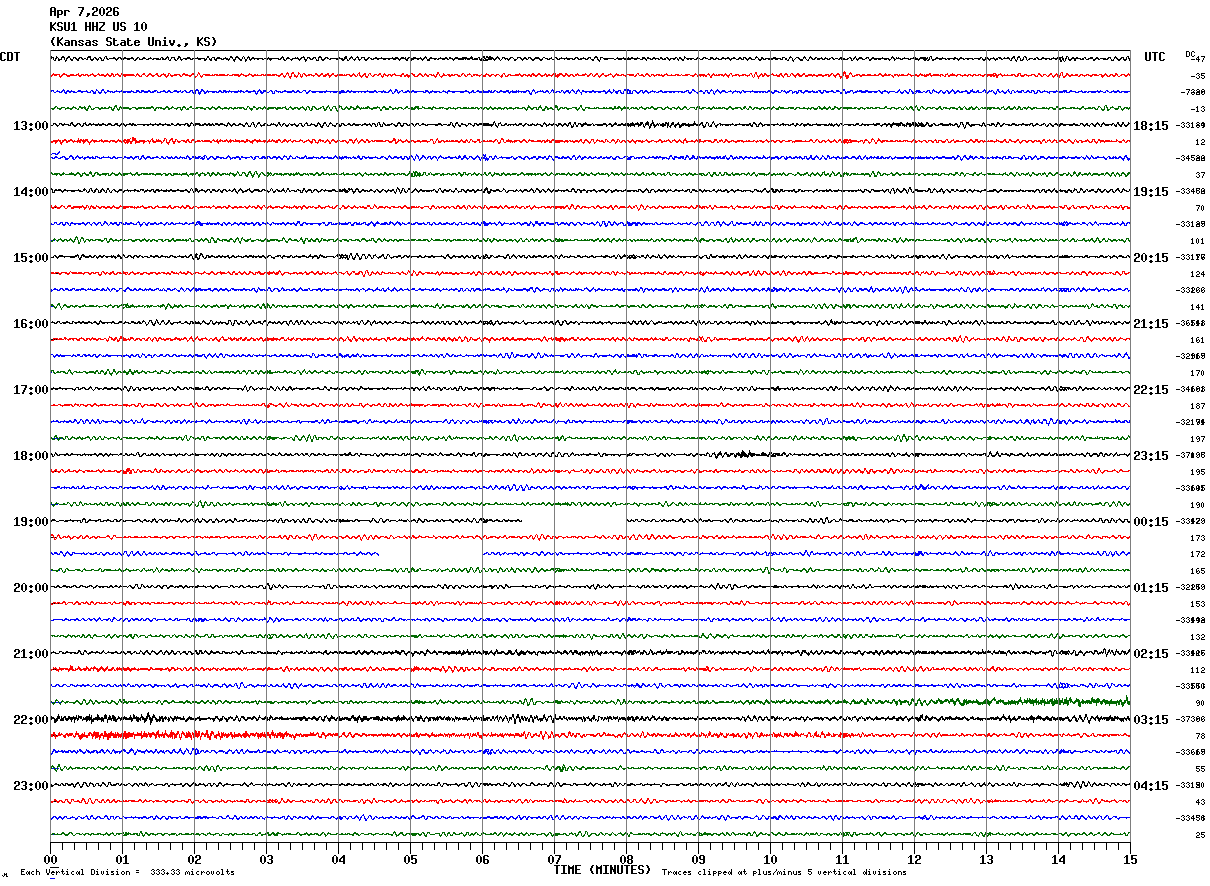Click the DC column header

[1190, 54]
